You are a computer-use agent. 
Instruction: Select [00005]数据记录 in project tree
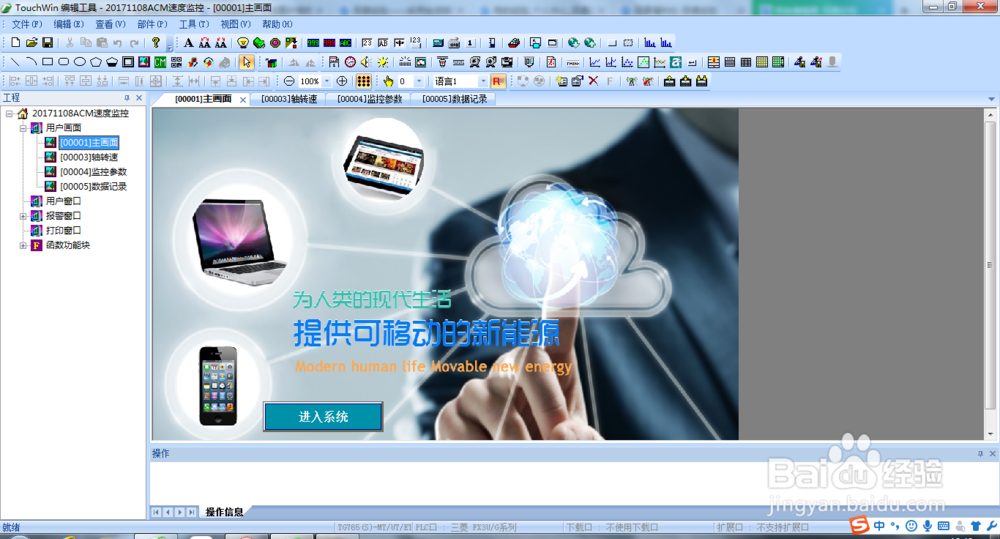pos(93,187)
